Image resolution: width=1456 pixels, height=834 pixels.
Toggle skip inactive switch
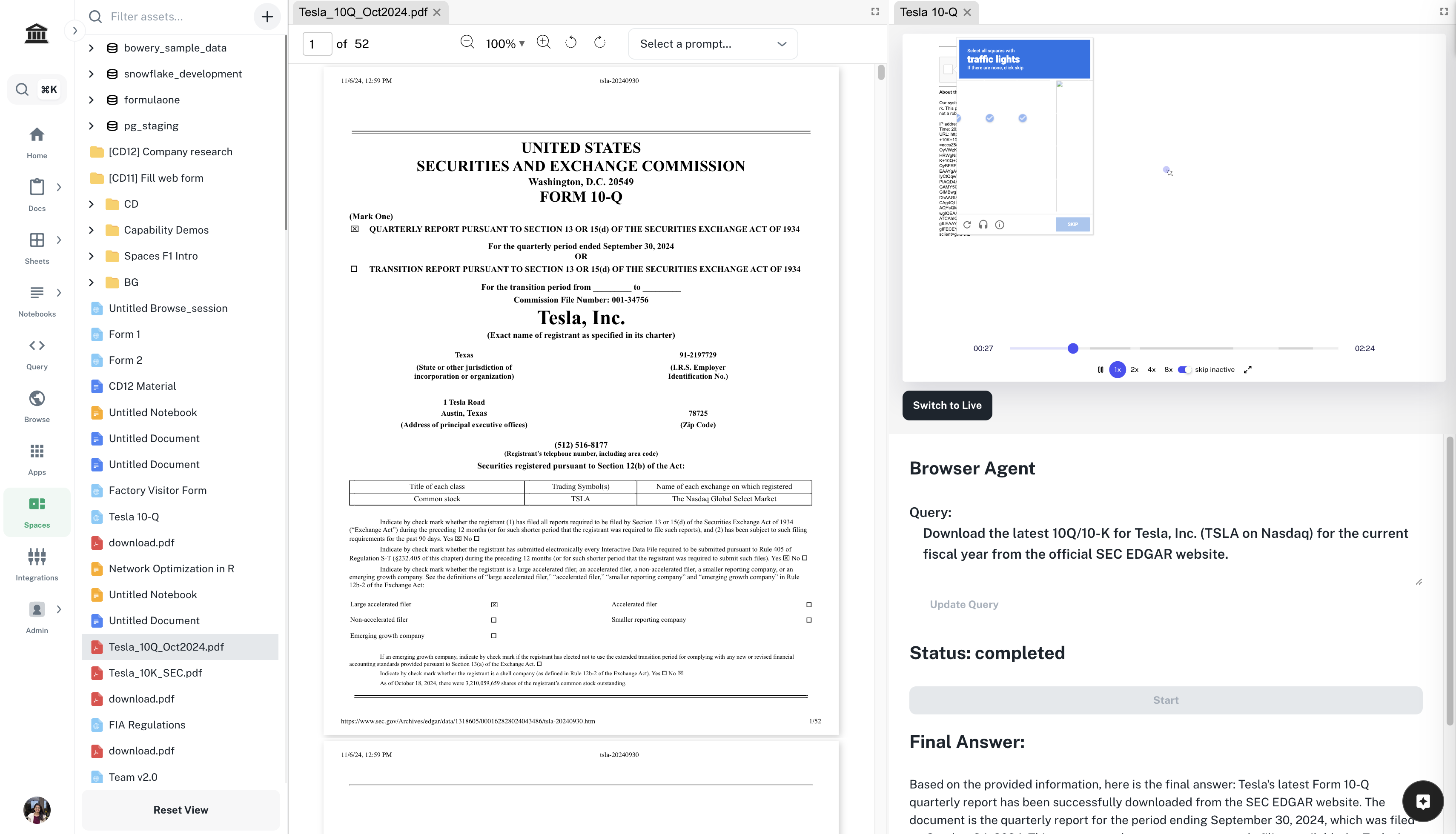[1184, 369]
